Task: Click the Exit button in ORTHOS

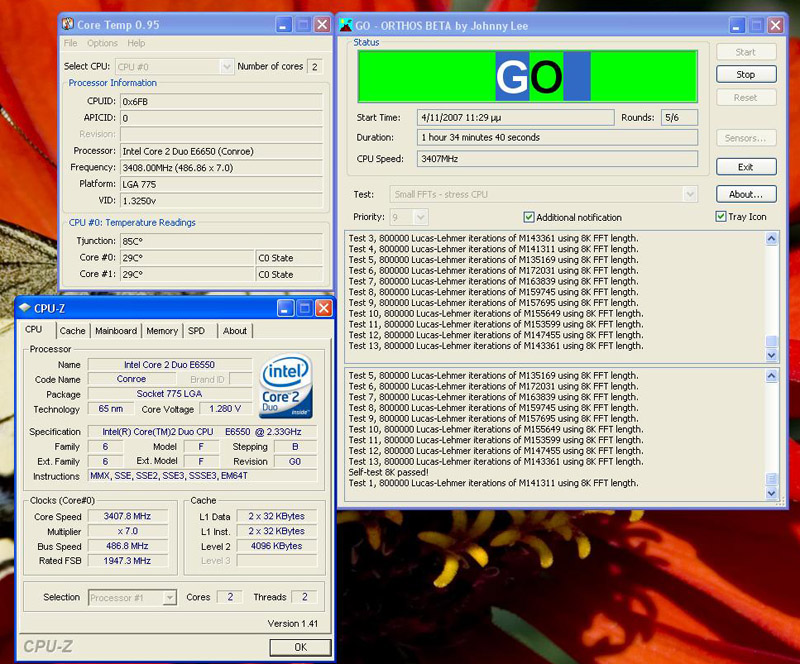Action: [746, 167]
